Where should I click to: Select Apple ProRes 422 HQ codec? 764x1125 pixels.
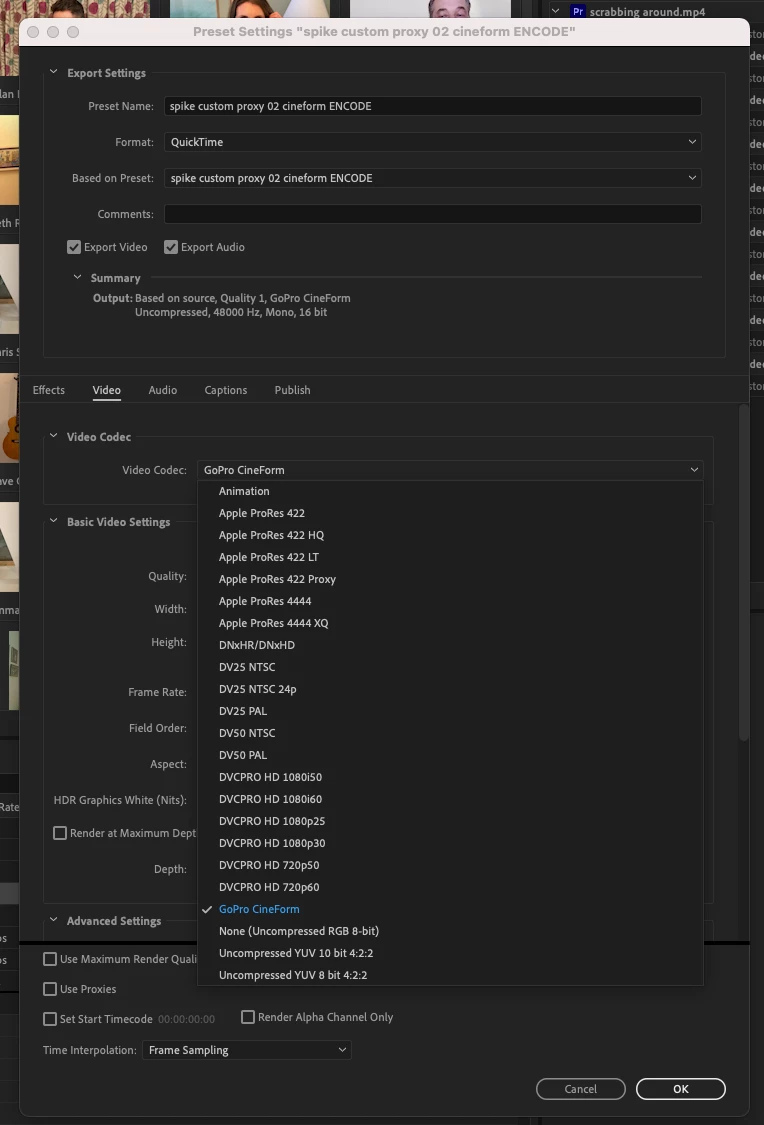tap(451, 535)
